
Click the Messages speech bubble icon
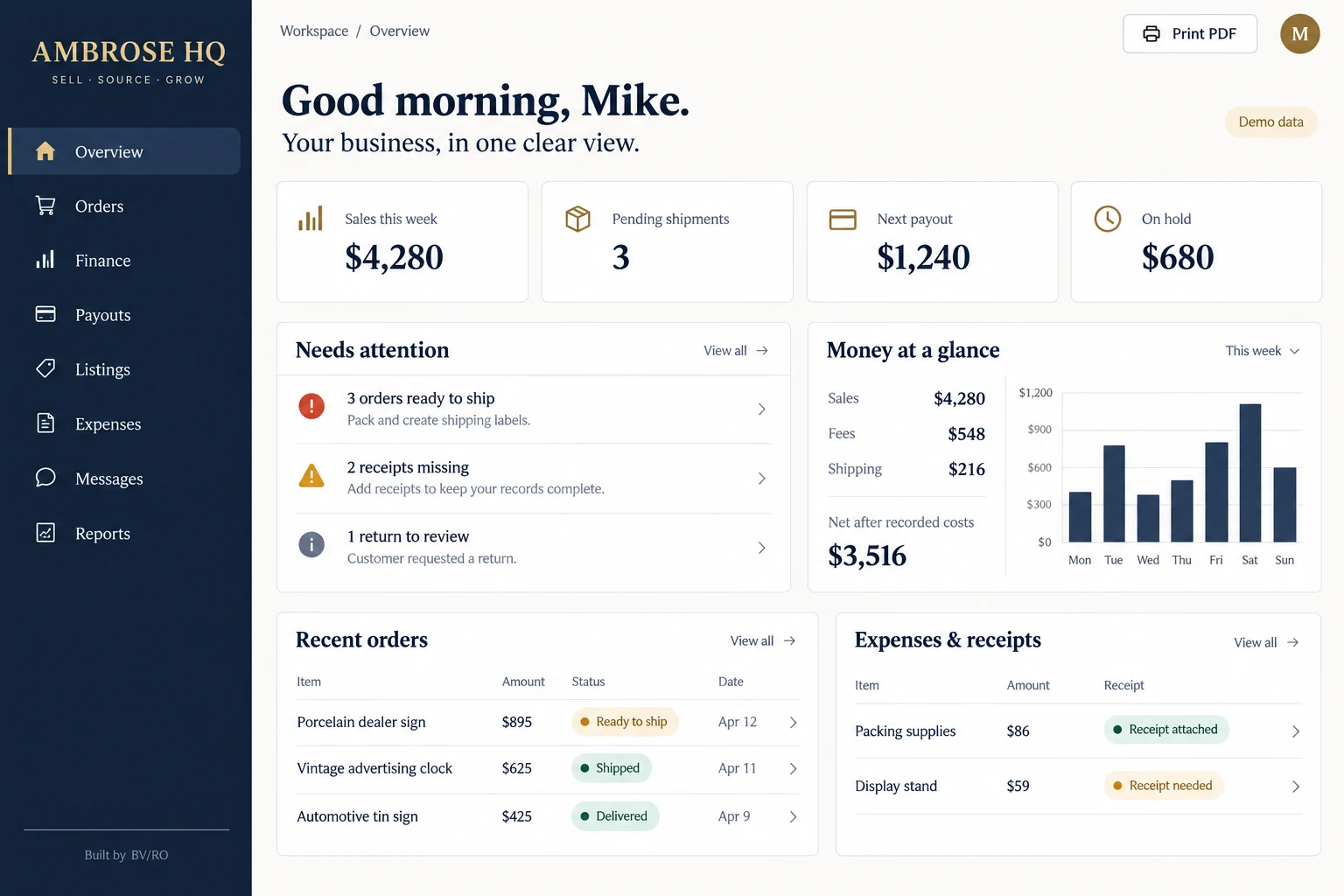pyautogui.click(x=45, y=478)
